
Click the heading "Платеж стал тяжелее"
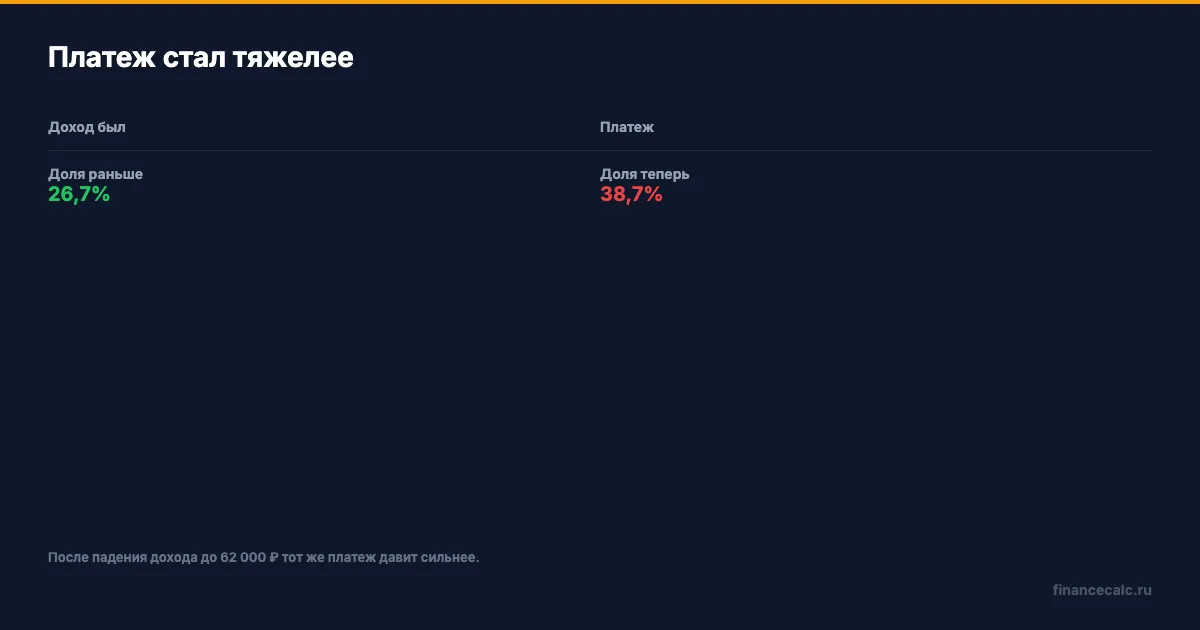[200, 58]
